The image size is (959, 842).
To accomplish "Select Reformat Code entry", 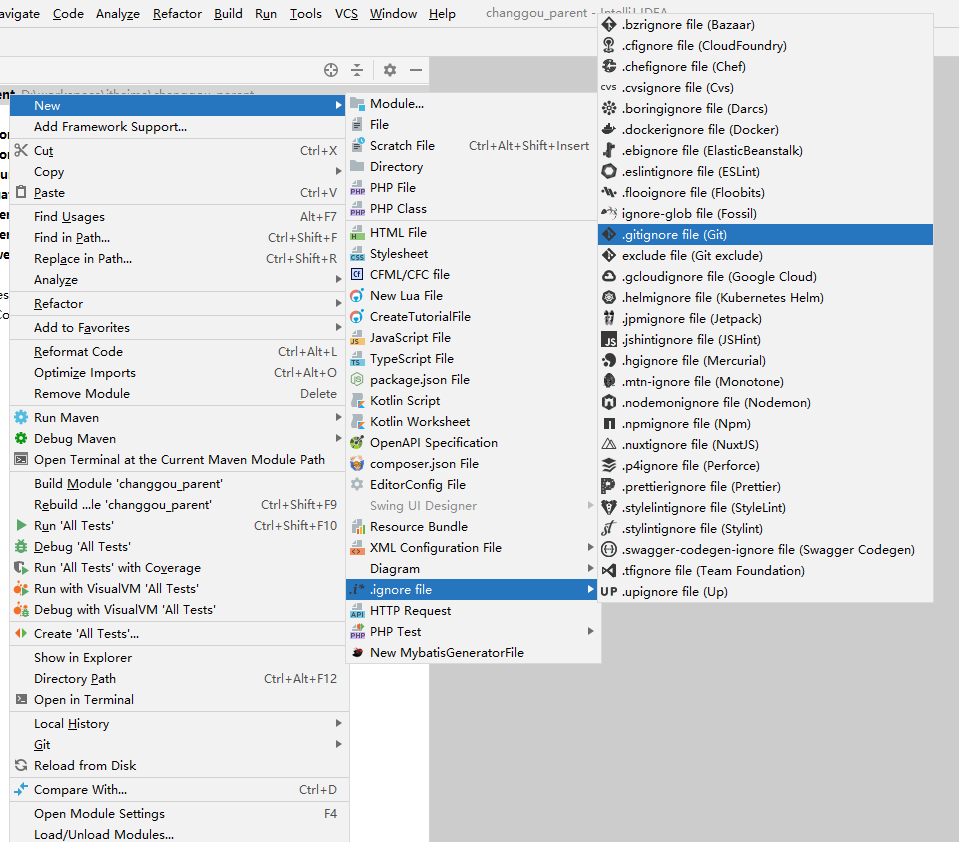I will tap(179, 352).
